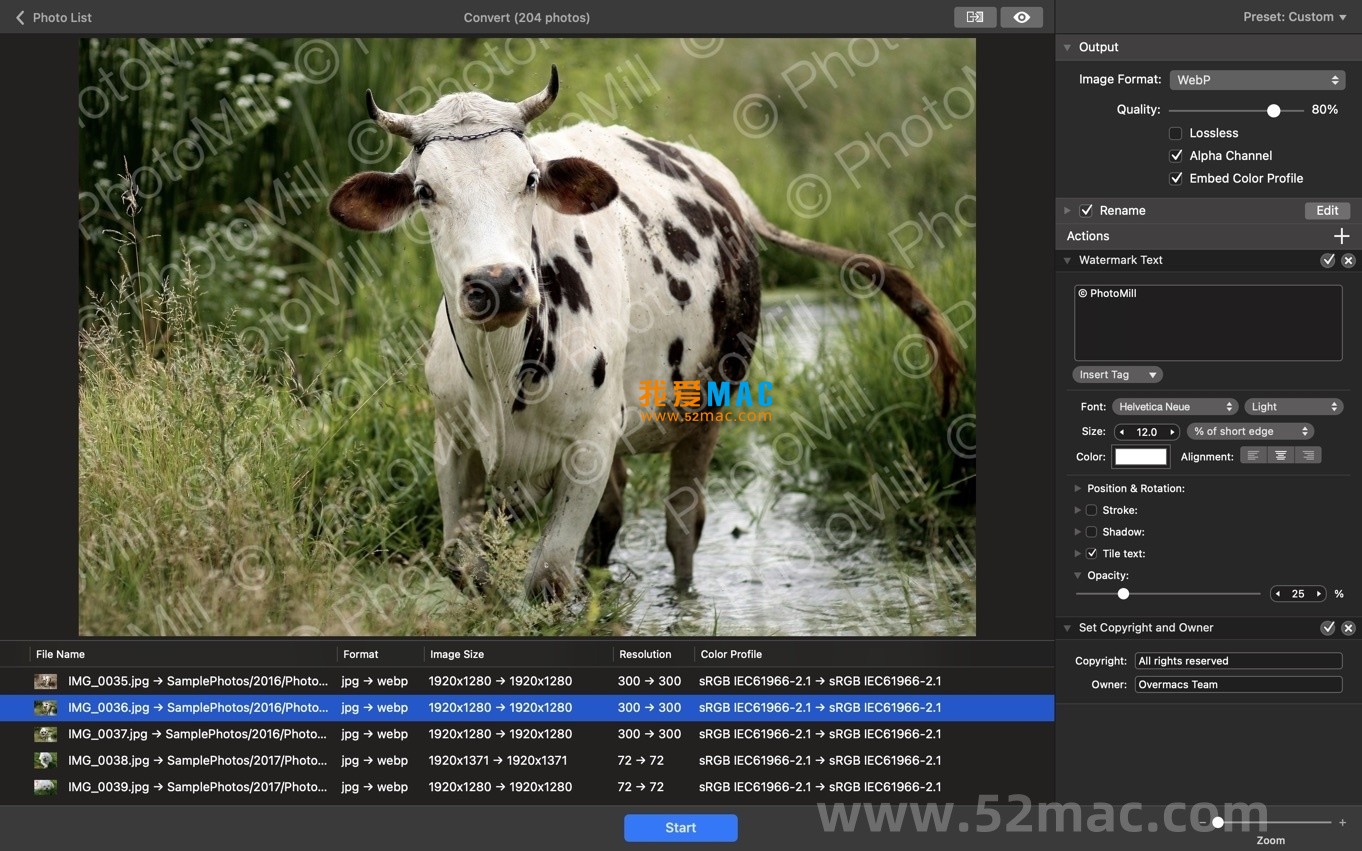This screenshot has width=1362, height=851.
Task: Open the Preset: Custom menu
Action: coord(1295,16)
